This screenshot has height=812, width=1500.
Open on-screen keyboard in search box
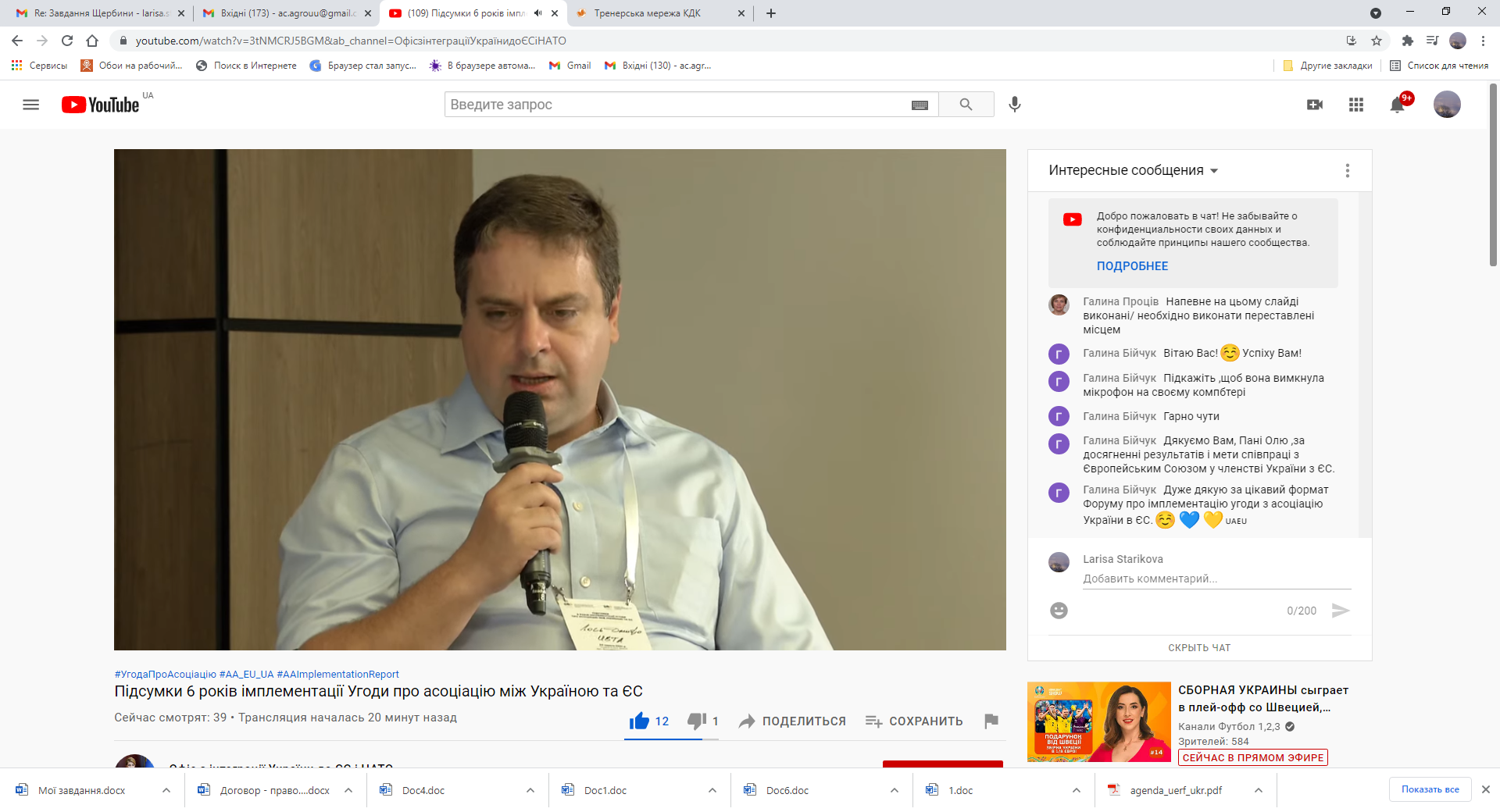[x=920, y=105]
